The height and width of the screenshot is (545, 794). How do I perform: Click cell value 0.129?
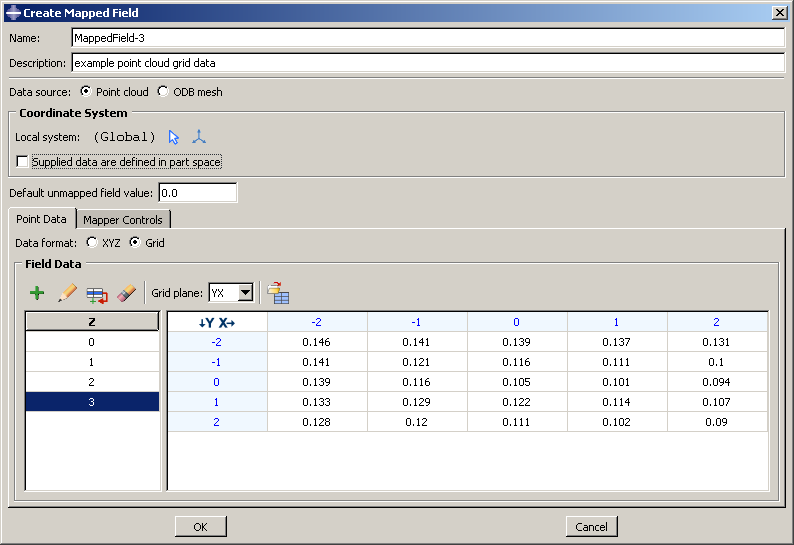pyautogui.click(x=416, y=402)
